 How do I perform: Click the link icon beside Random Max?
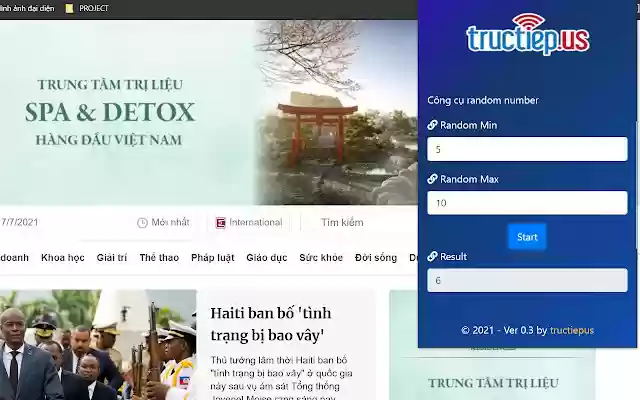[432, 179]
